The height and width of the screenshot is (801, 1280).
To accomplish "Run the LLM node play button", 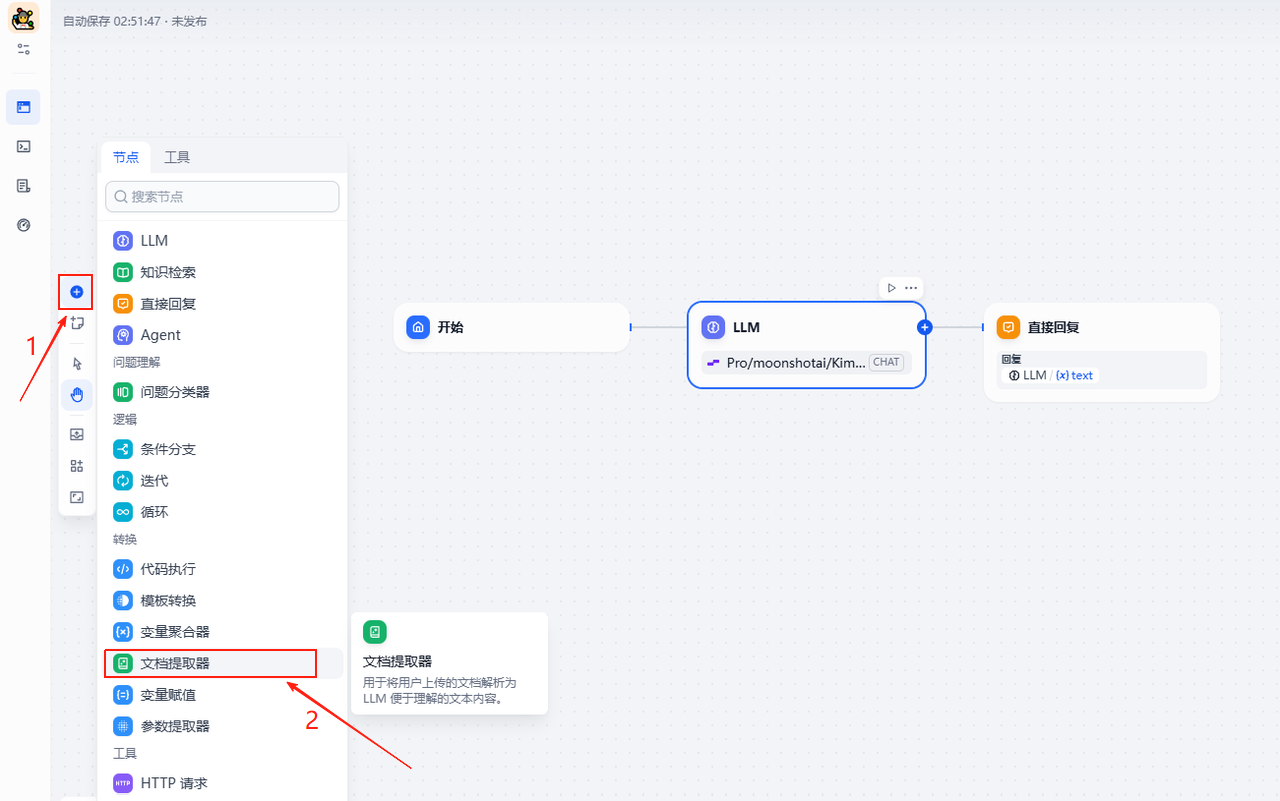I will pyautogui.click(x=891, y=288).
